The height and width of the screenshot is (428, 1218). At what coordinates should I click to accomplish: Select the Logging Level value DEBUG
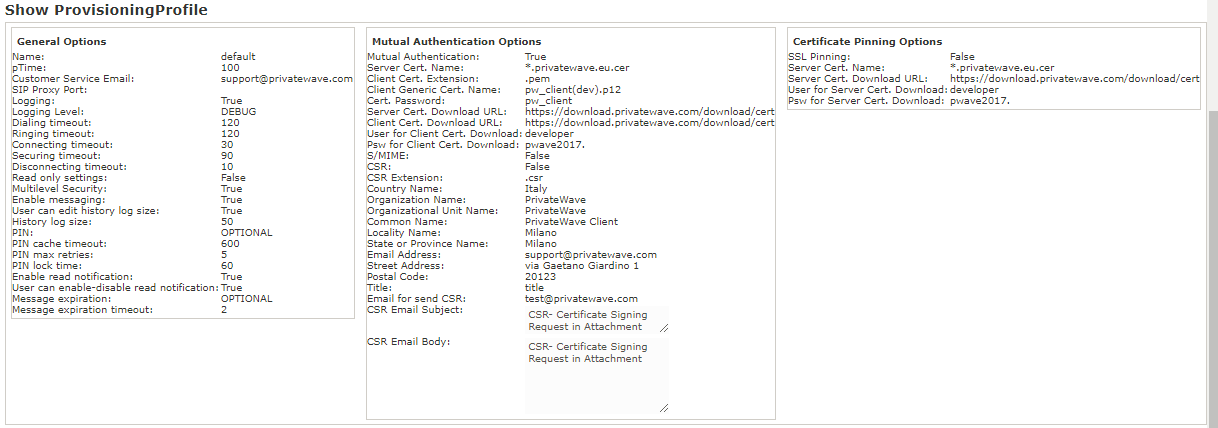[239, 112]
